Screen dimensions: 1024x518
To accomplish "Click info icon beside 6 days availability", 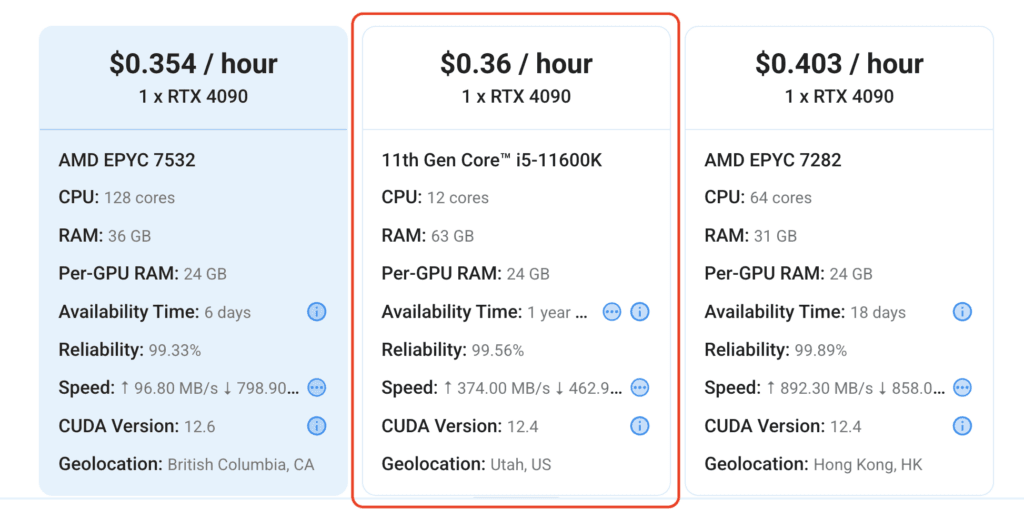I will [x=317, y=312].
